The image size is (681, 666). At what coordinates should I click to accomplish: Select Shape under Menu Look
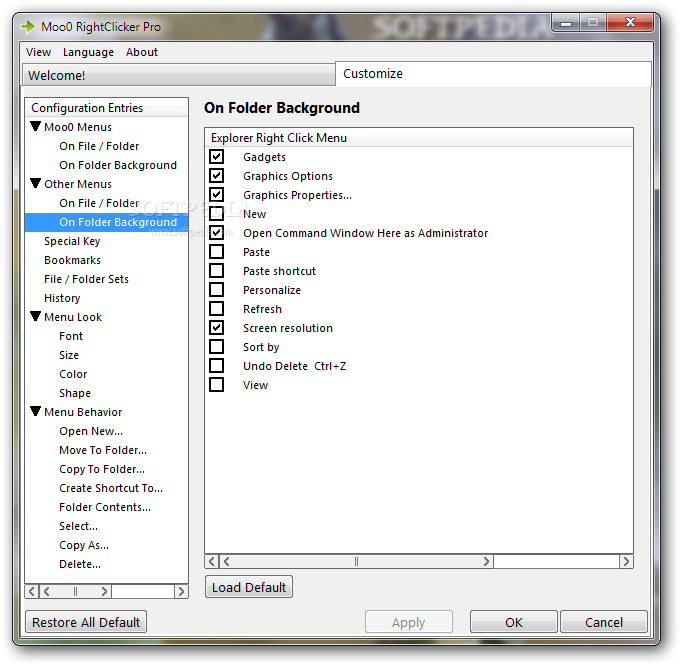click(x=75, y=393)
